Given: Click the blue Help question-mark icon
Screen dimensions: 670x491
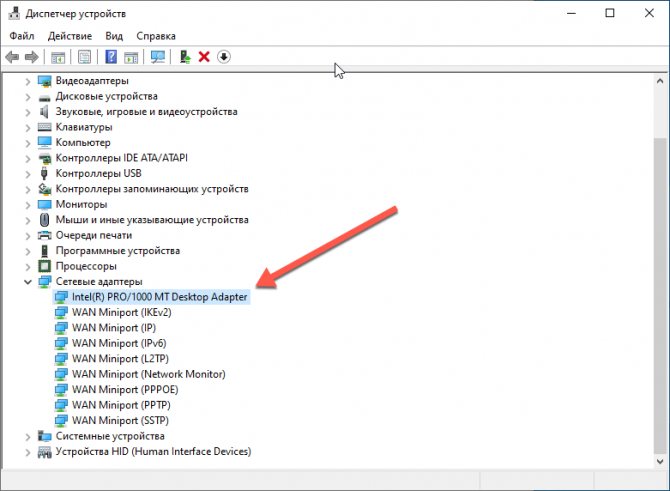Looking at the screenshot, I should click(111, 57).
